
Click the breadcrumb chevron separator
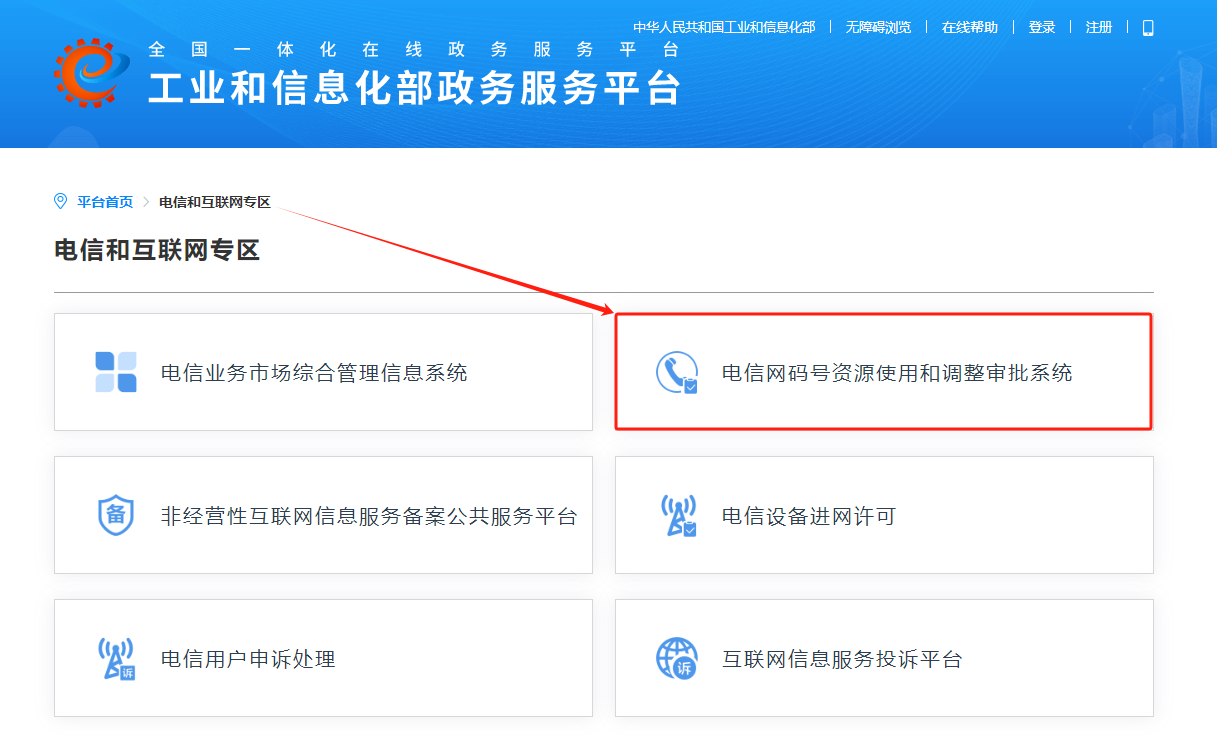146,202
